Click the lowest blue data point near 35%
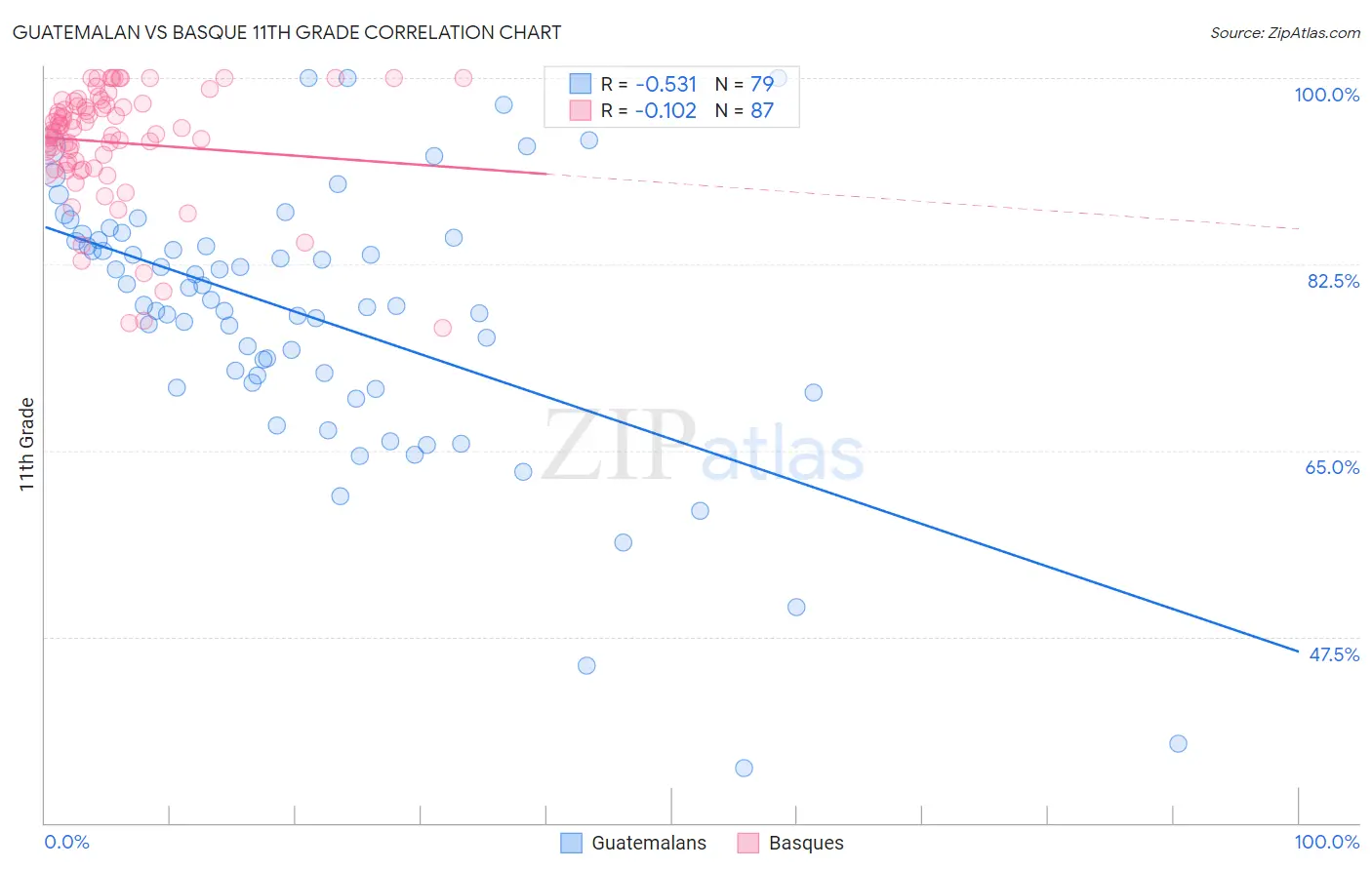The height and width of the screenshot is (870, 1372). [x=744, y=768]
